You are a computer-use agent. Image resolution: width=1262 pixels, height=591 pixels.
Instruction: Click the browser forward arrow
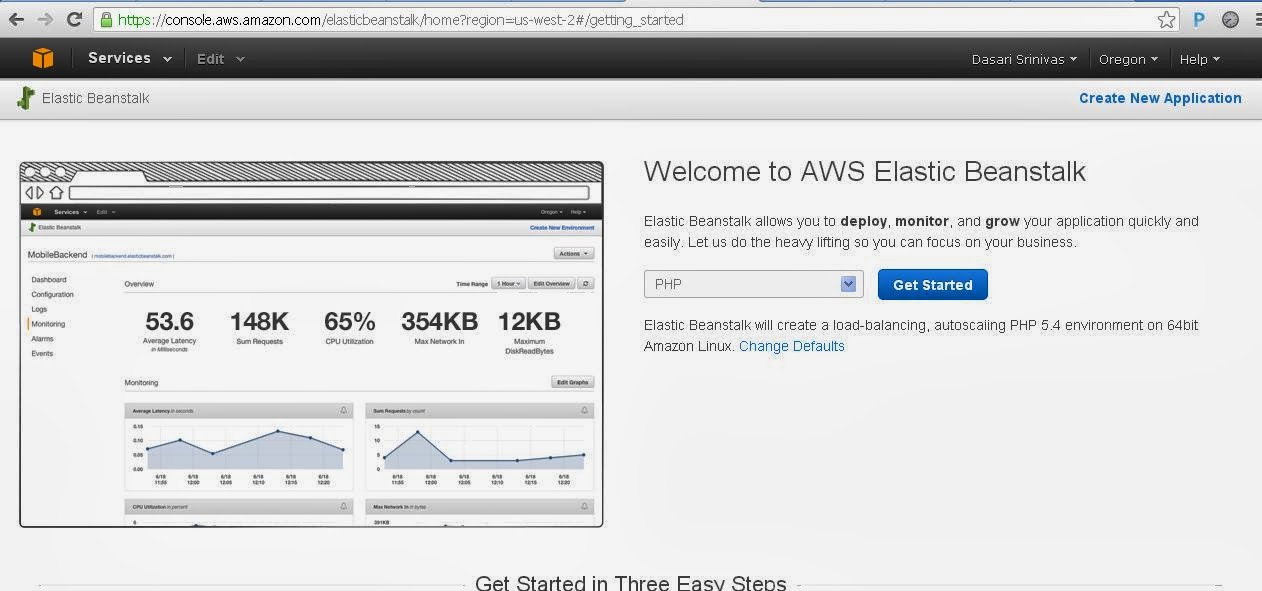coord(43,18)
